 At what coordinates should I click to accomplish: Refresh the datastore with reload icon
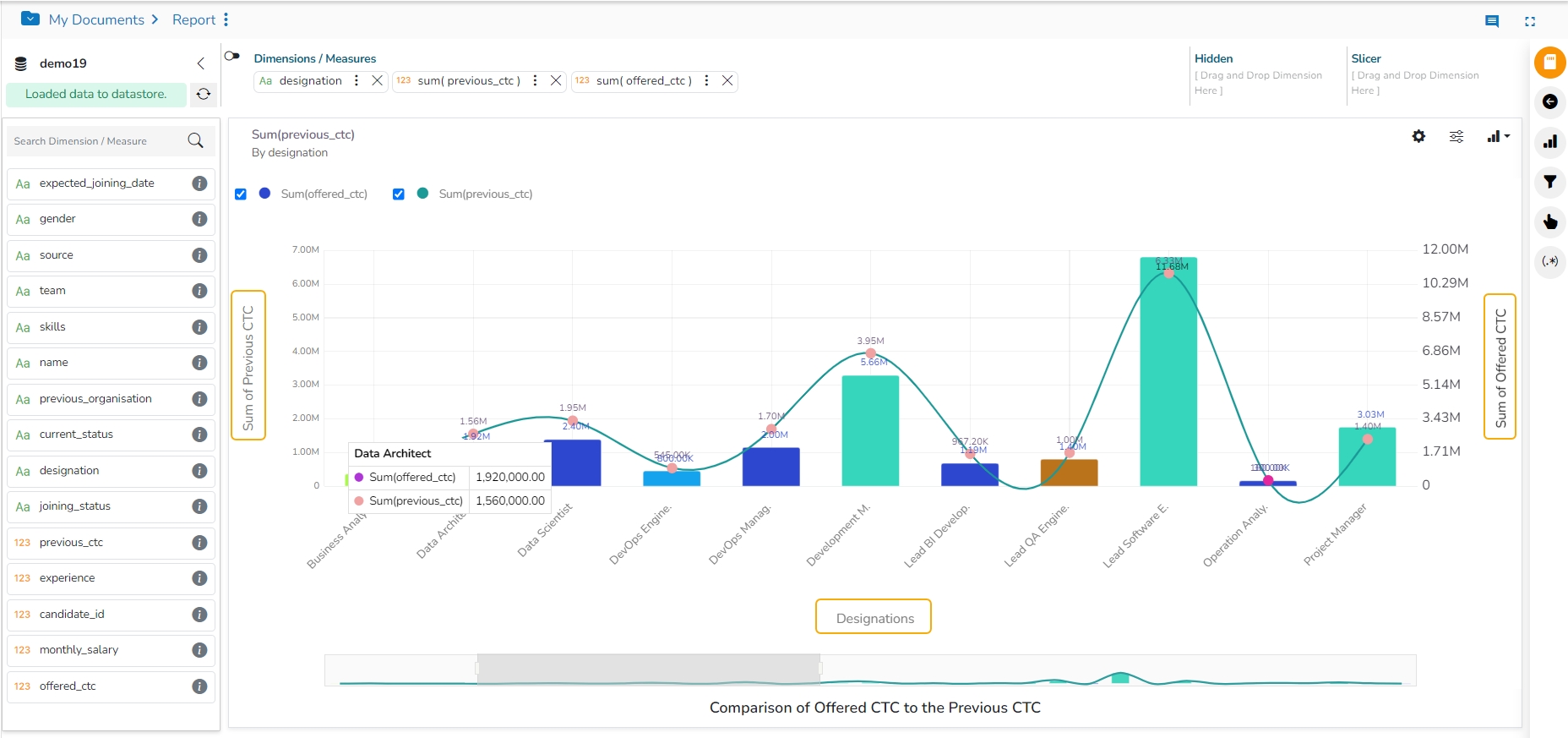point(204,94)
